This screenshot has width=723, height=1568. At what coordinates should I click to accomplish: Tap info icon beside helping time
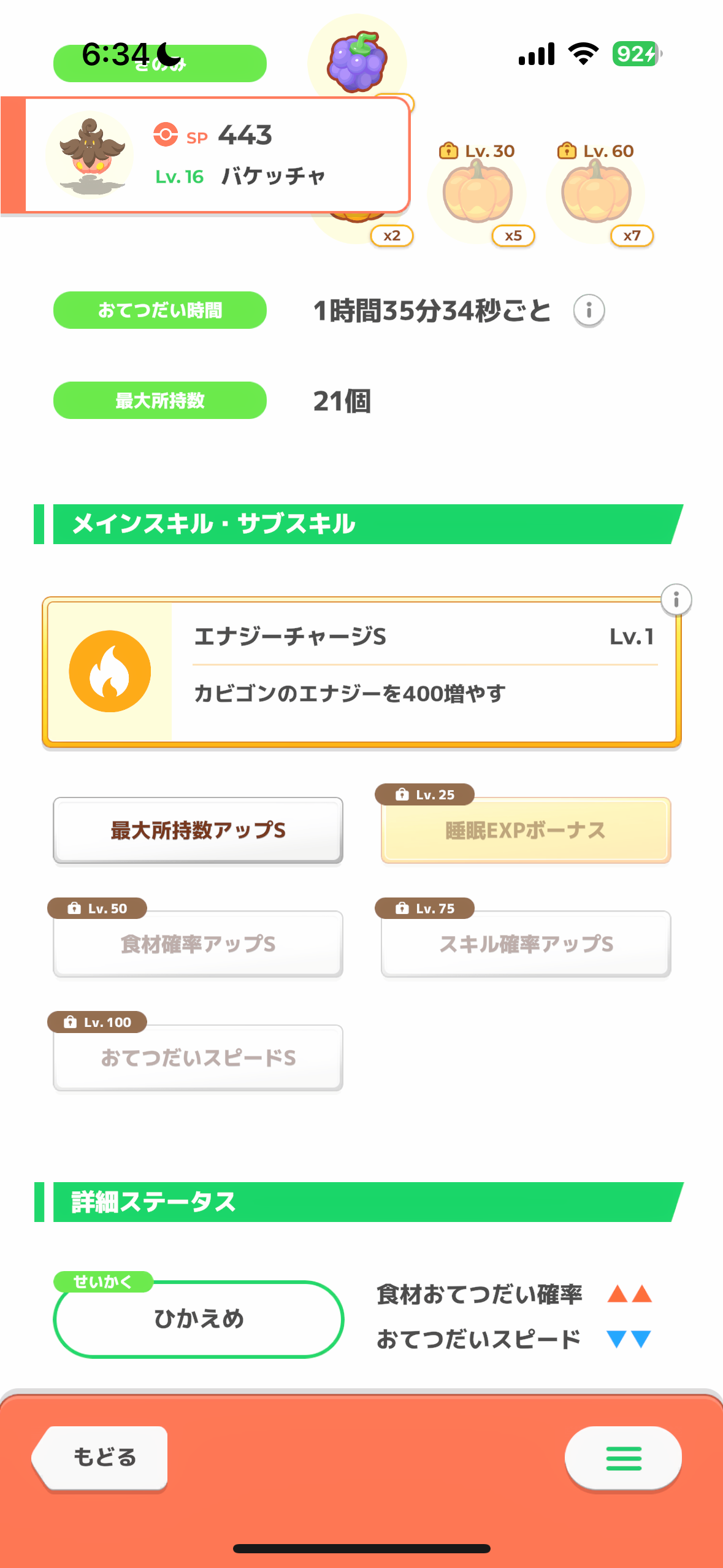click(589, 310)
